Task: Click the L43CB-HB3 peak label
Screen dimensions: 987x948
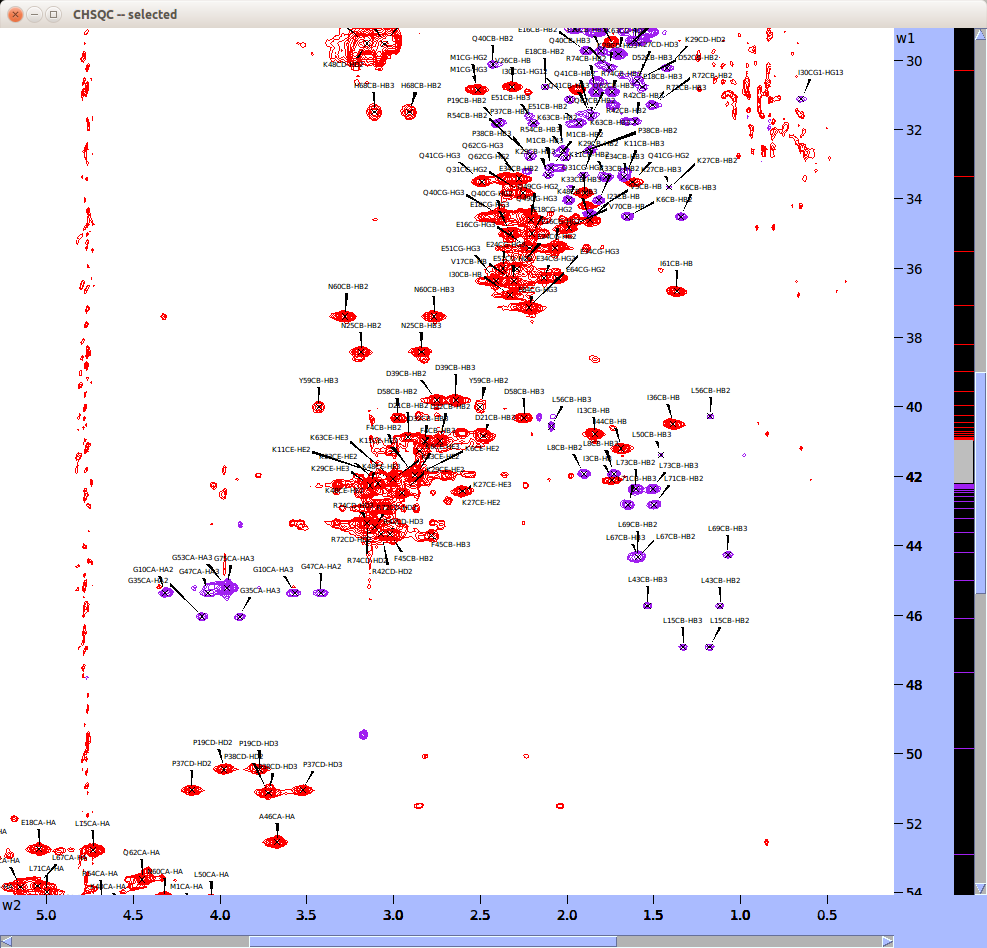Action: pos(647,579)
